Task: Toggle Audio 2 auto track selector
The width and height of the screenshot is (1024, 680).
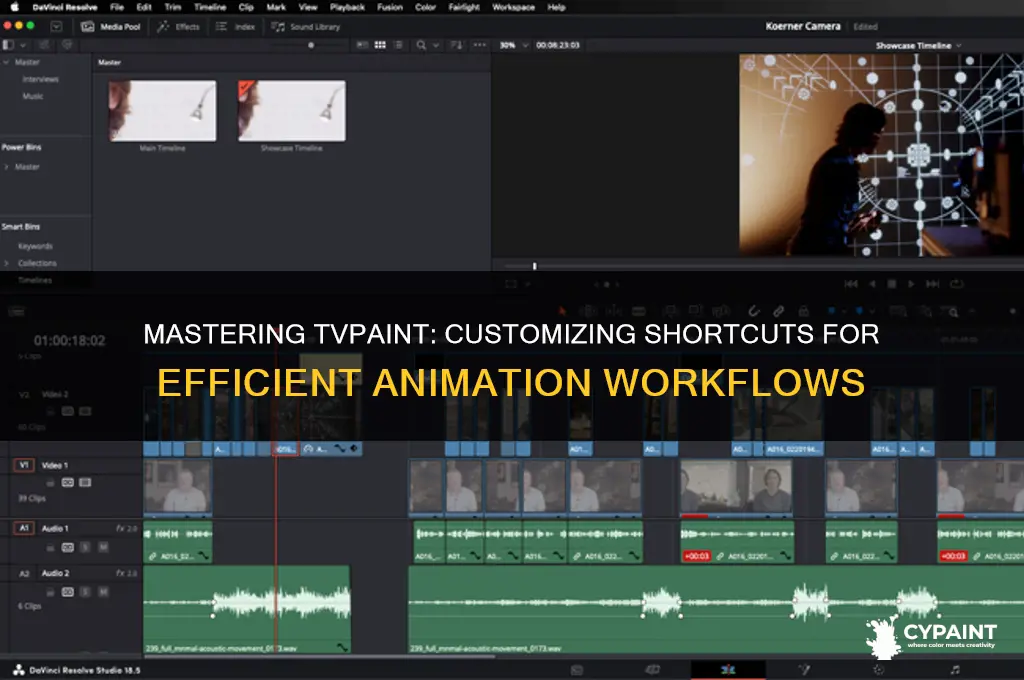Action: (x=67, y=592)
